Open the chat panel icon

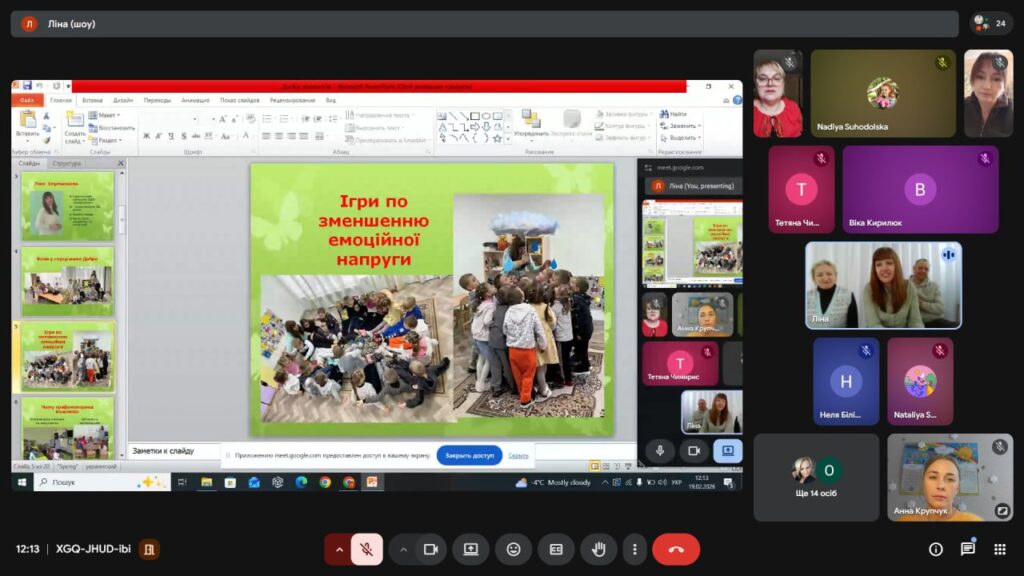(968, 549)
